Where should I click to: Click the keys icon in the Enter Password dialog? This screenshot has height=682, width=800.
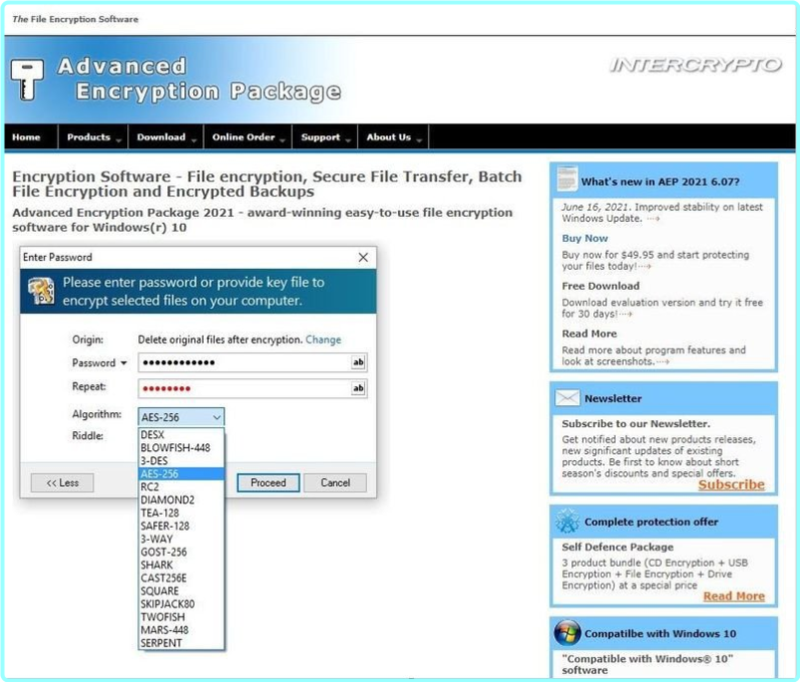41,291
